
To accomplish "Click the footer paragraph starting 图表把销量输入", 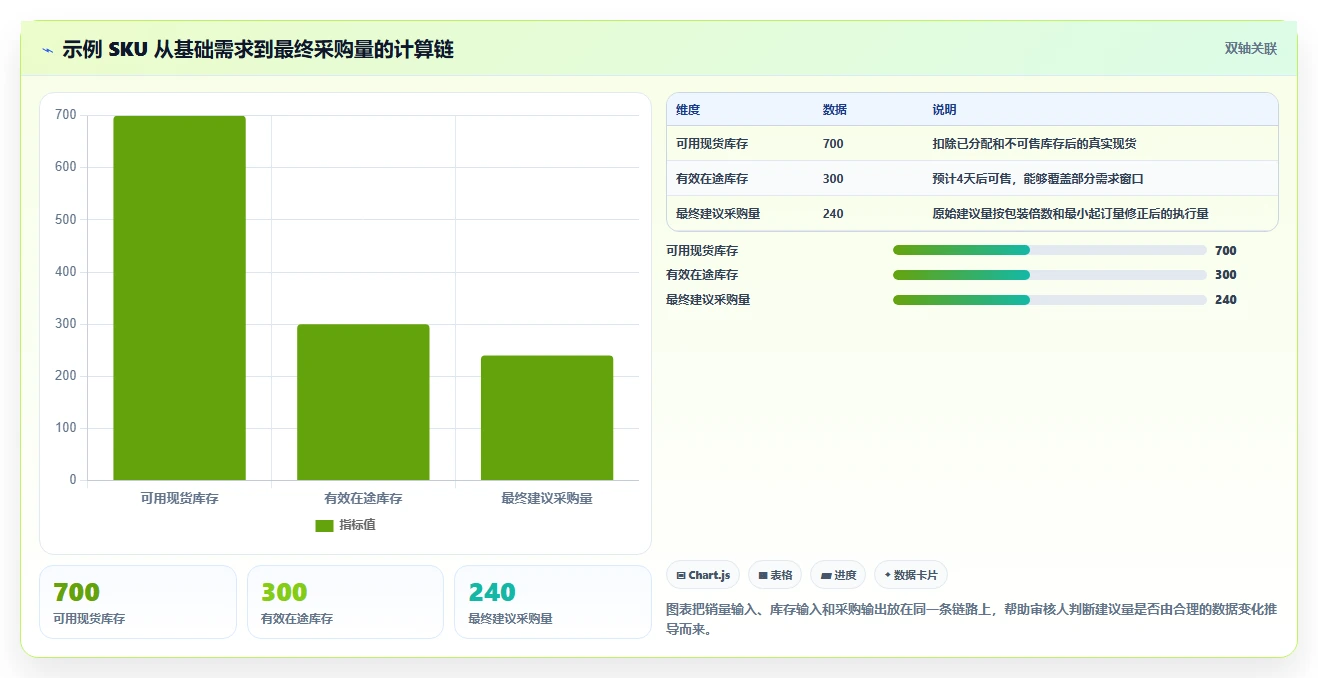I will (x=970, y=620).
